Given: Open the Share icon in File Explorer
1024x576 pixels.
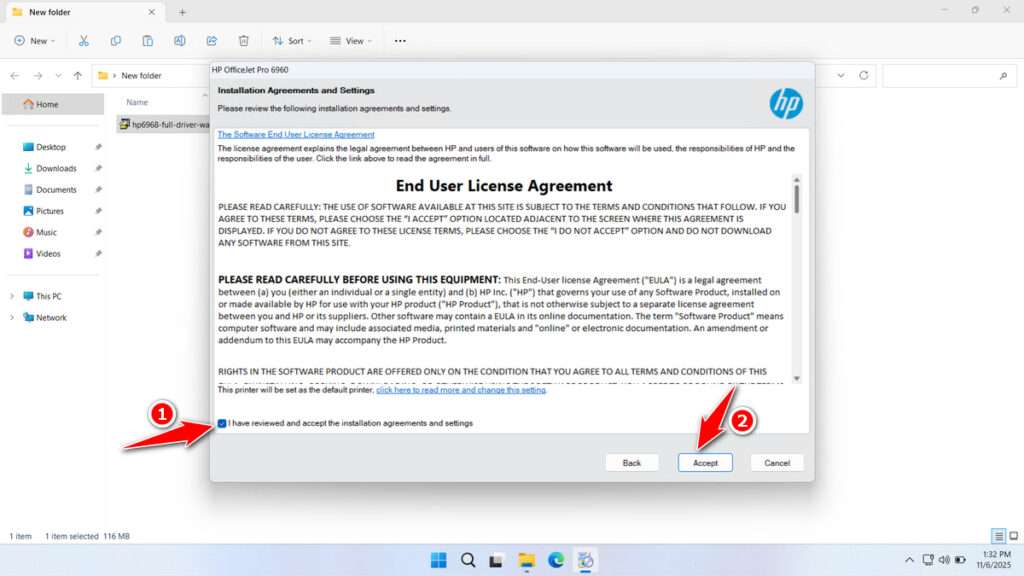Looking at the screenshot, I should (x=211, y=40).
